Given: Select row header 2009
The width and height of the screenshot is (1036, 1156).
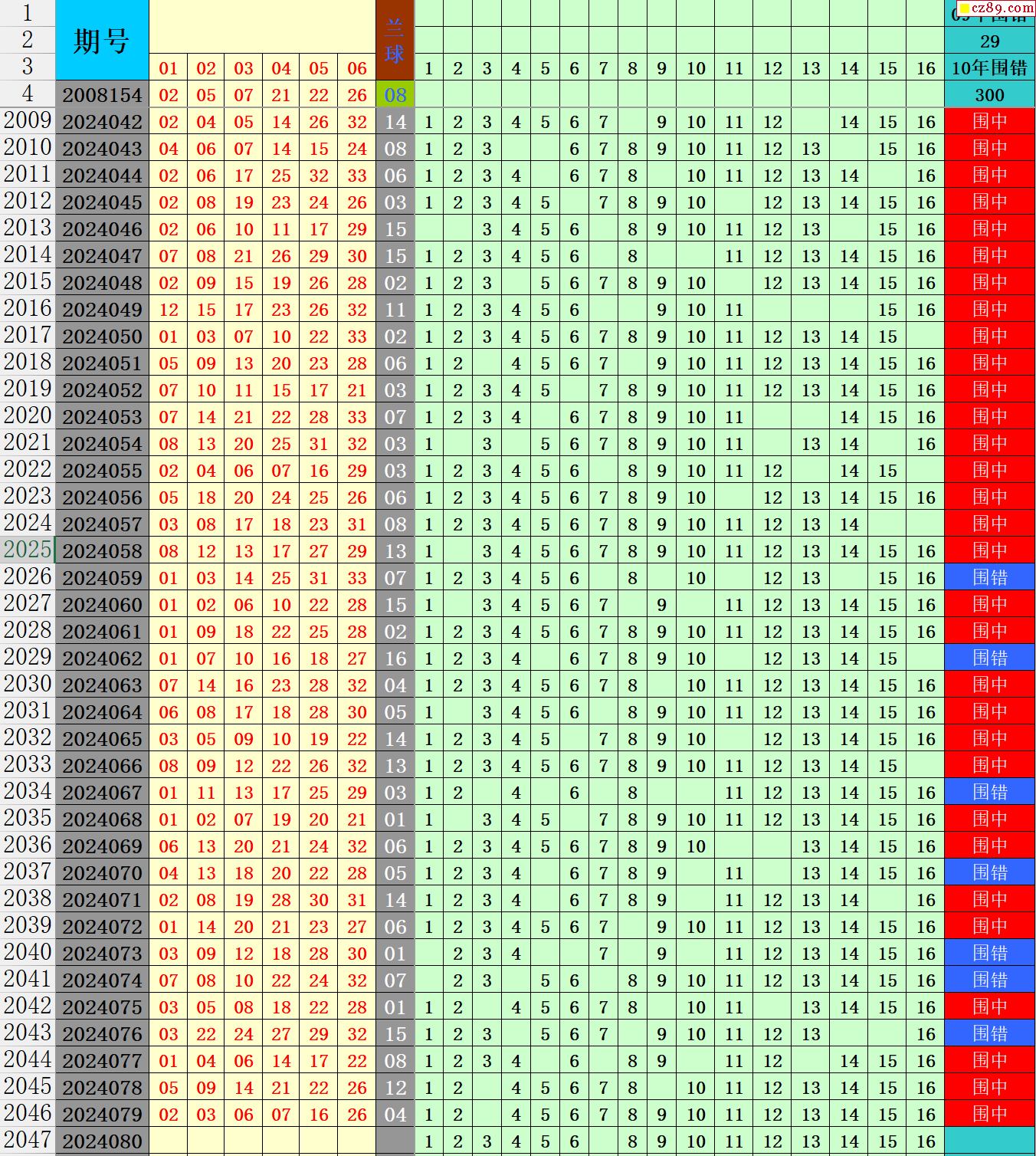Looking at the screenshot, I should coord(28,121).
